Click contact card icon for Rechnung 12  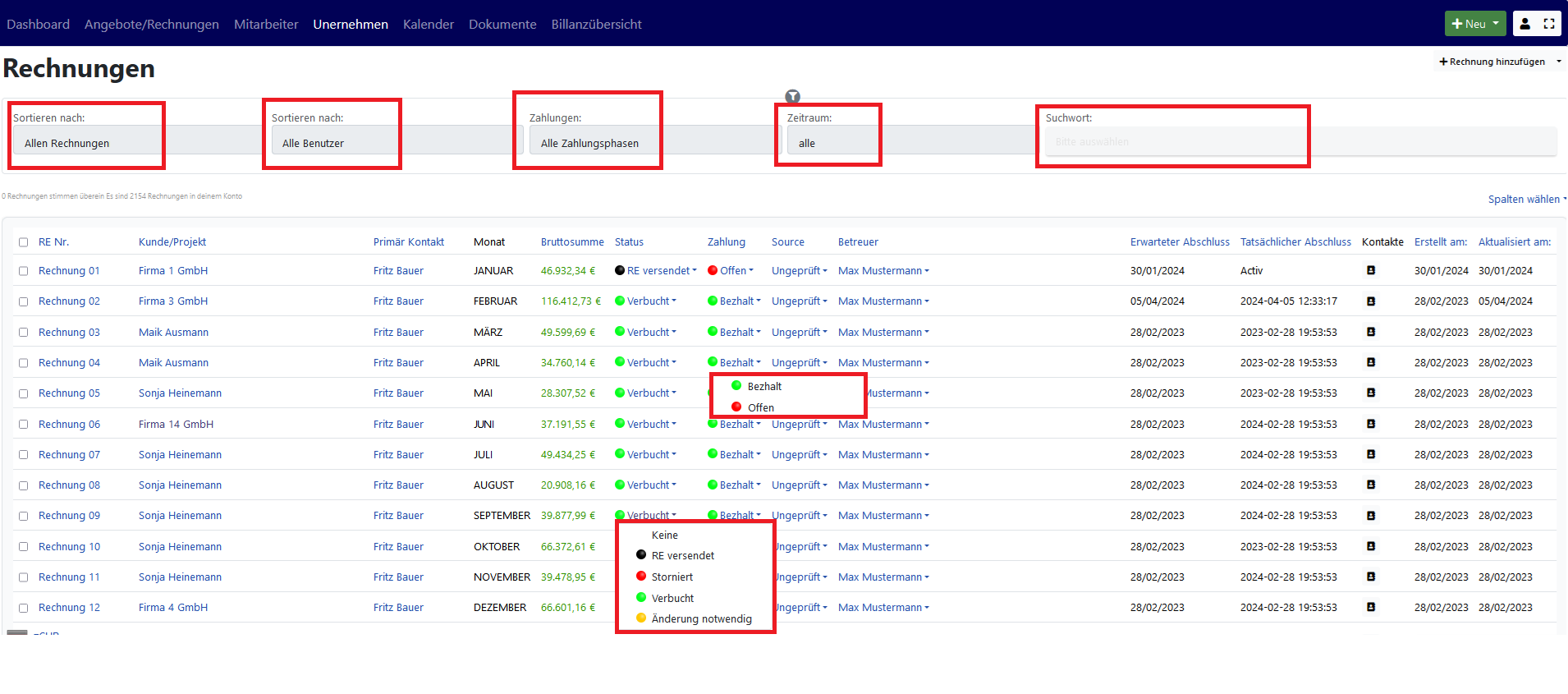click(x=1370, y=607)
